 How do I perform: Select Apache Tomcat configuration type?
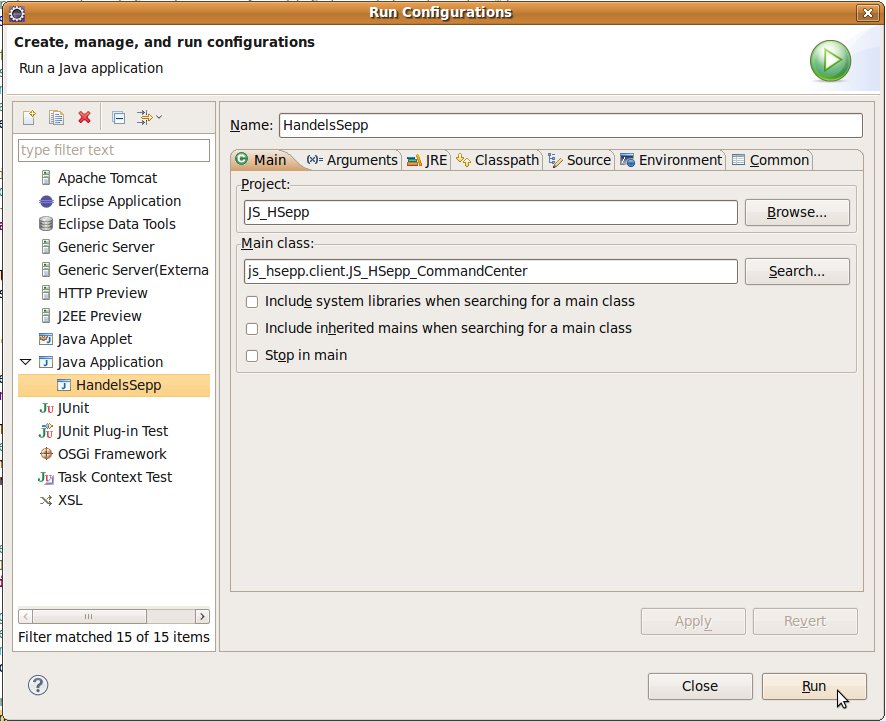[107, 178]
